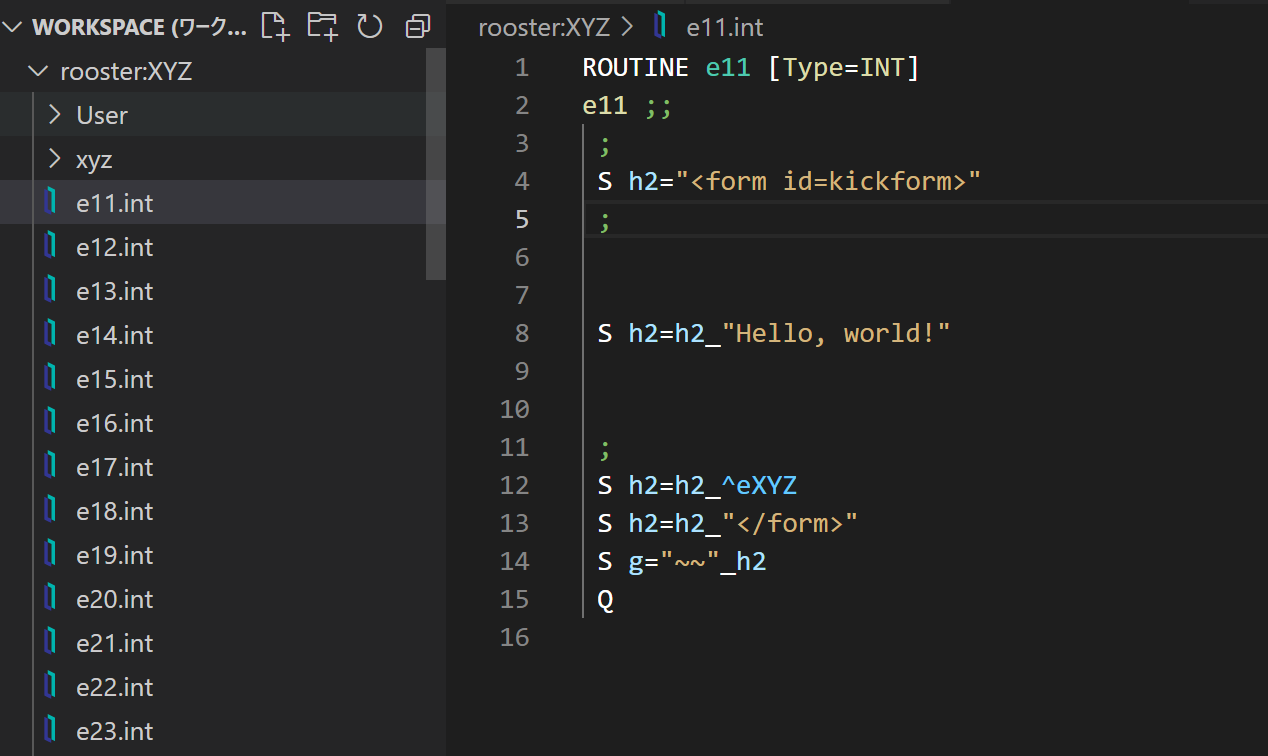Click the New Folder icon in workspace header
The width and height of the screenshot is (1268, 756).
pyautogui.click(x=322, y=26)
